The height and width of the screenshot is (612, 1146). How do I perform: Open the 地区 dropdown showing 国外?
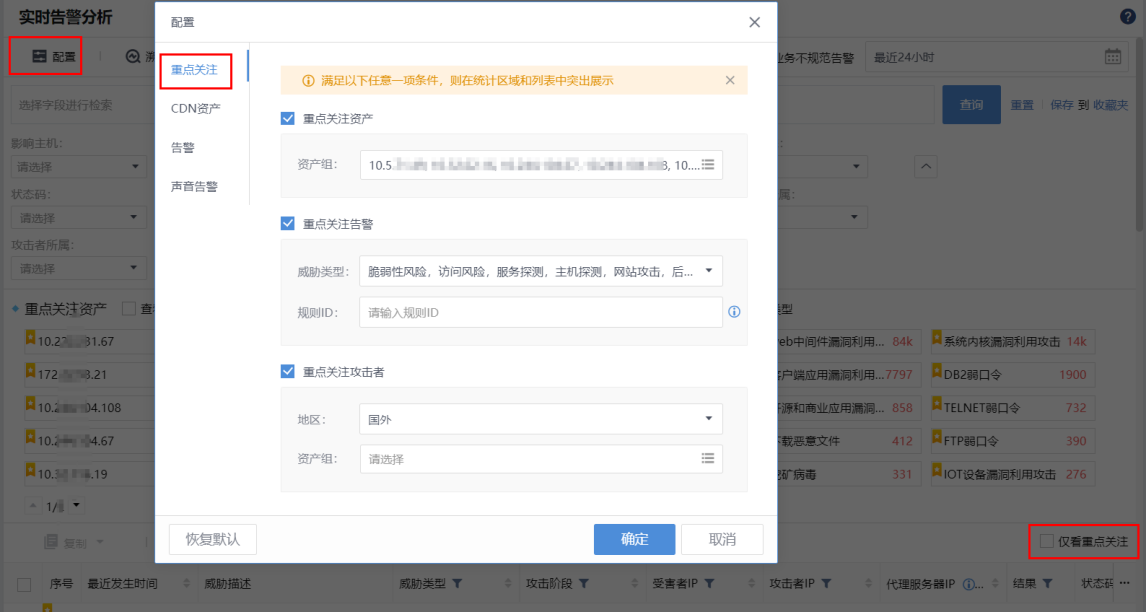pos(708,419)
